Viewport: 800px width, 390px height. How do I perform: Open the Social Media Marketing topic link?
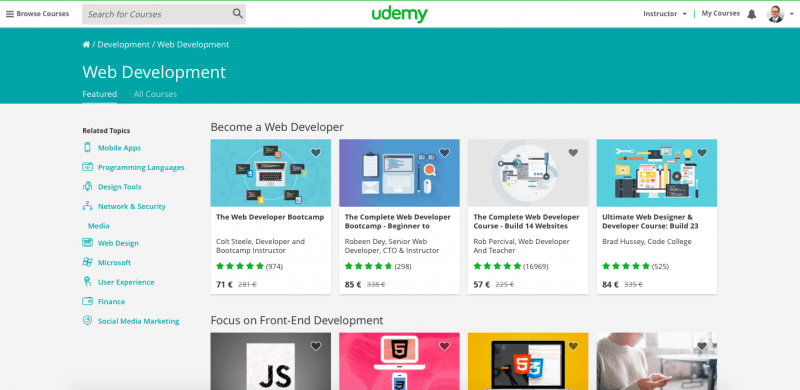pyautogui.click(x=138, y=321)
